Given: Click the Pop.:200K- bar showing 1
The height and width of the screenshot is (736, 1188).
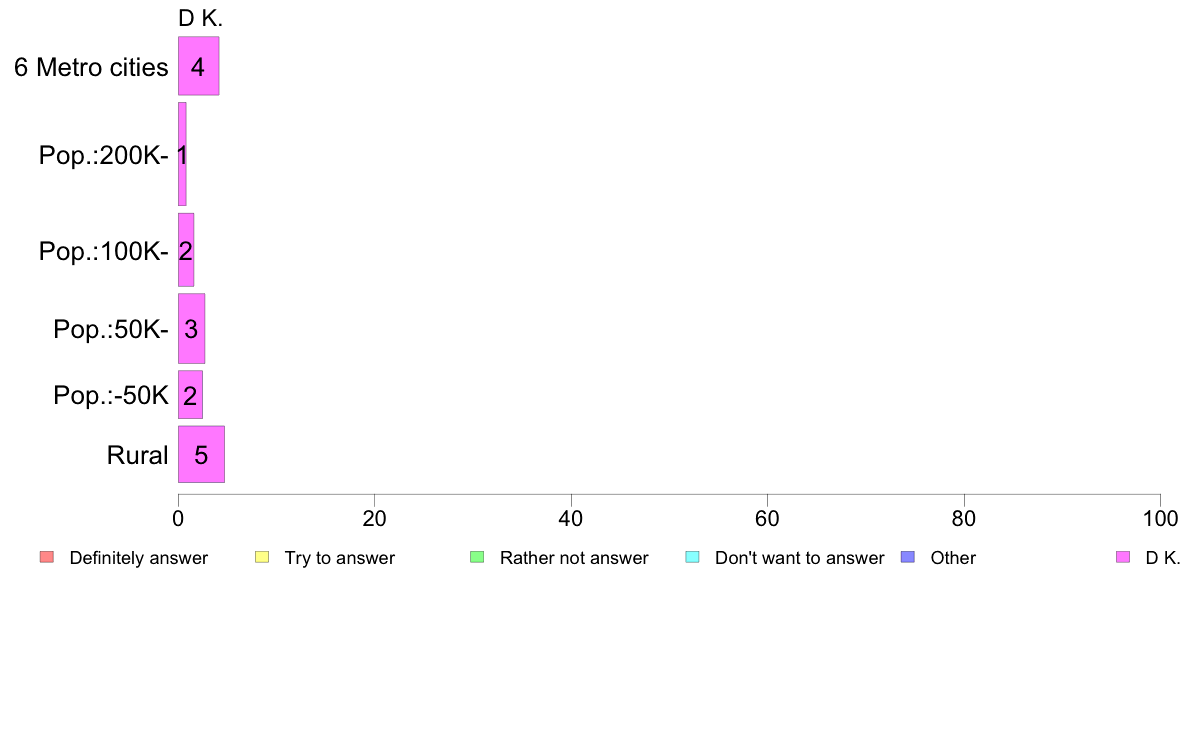Looking at the screenshot, I should [x=182, y=155].
